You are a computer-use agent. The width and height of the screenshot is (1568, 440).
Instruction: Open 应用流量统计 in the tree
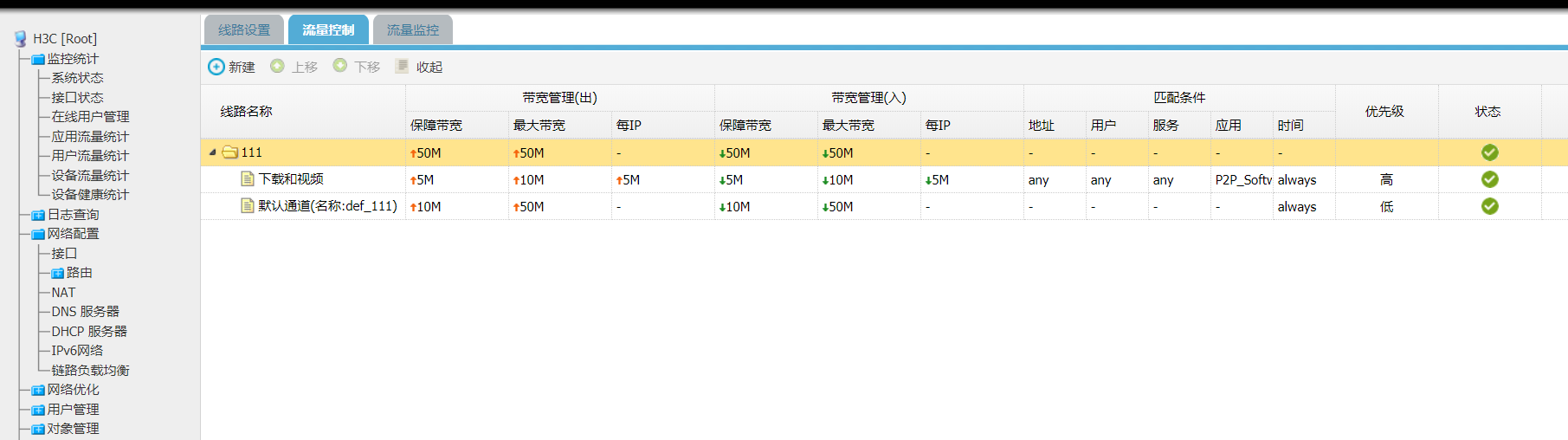coord(90,137)
